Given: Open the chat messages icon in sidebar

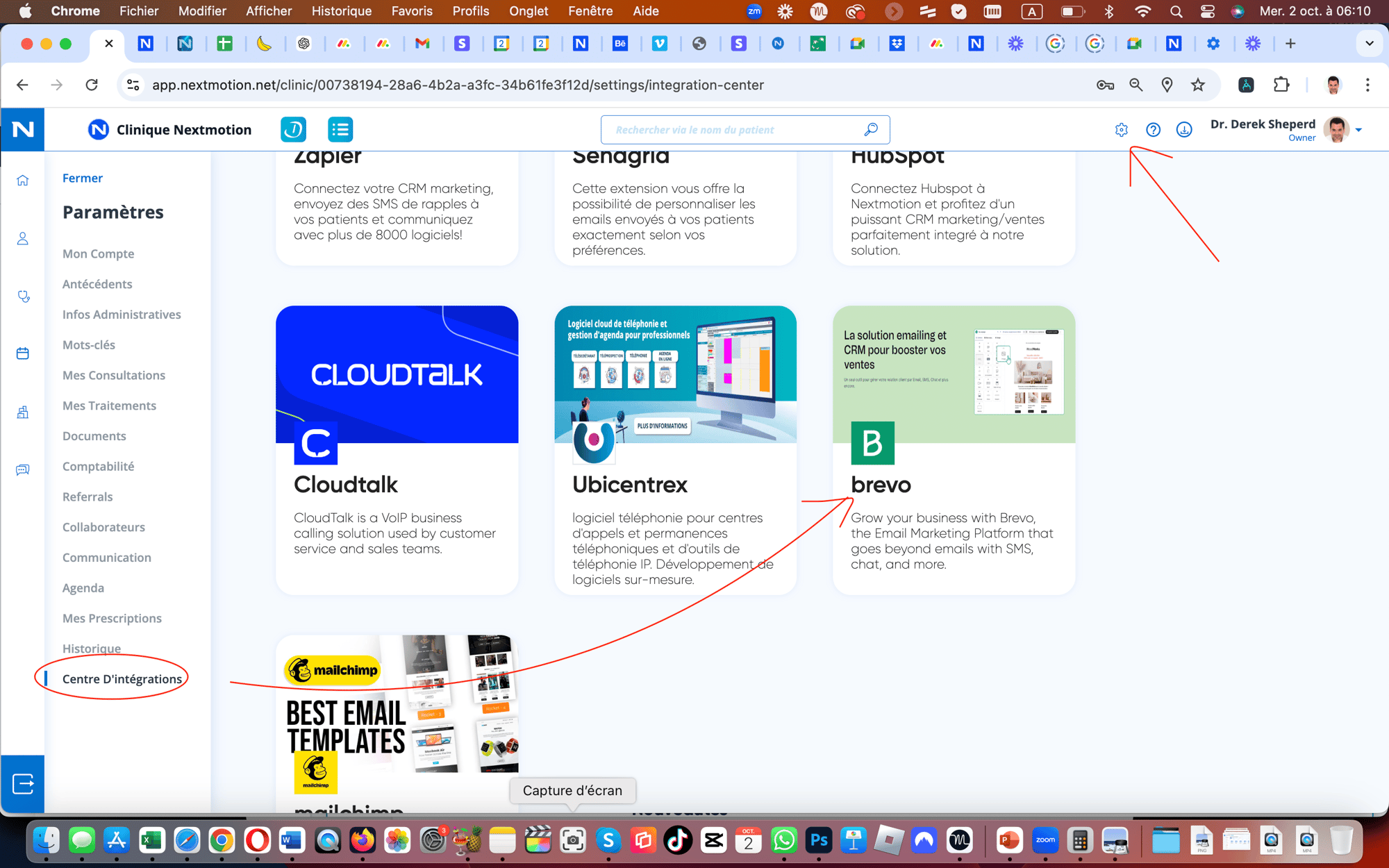Looking at the screenshot, I should 23,470.
